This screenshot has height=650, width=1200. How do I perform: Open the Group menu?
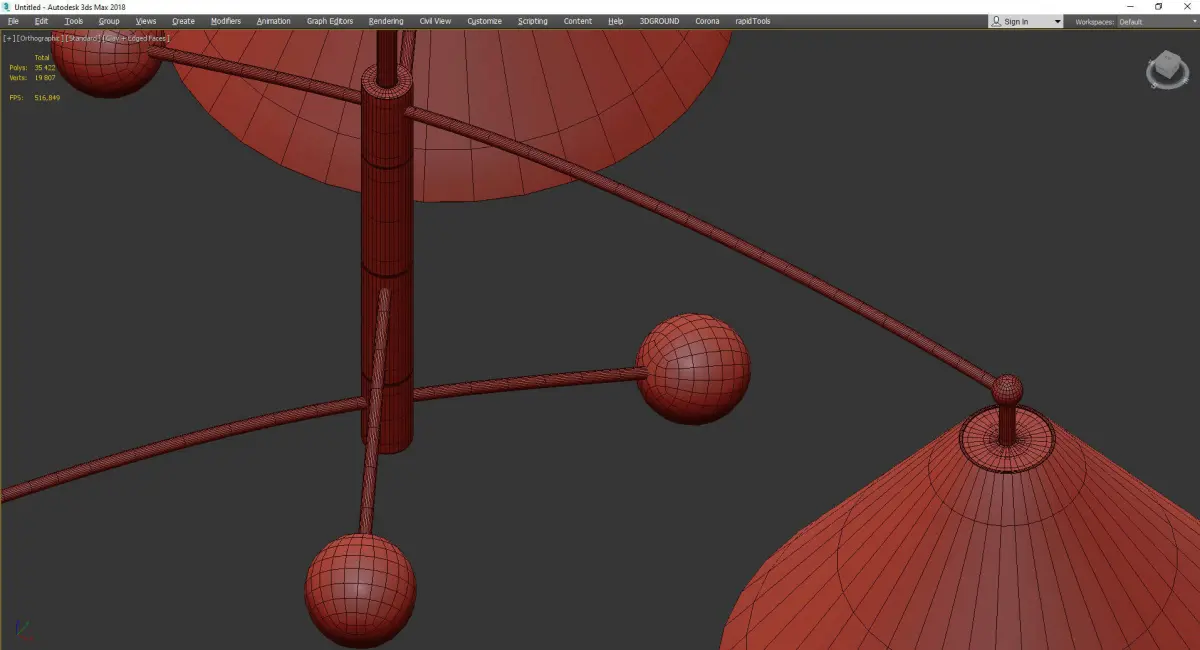(x=109, y=21)
